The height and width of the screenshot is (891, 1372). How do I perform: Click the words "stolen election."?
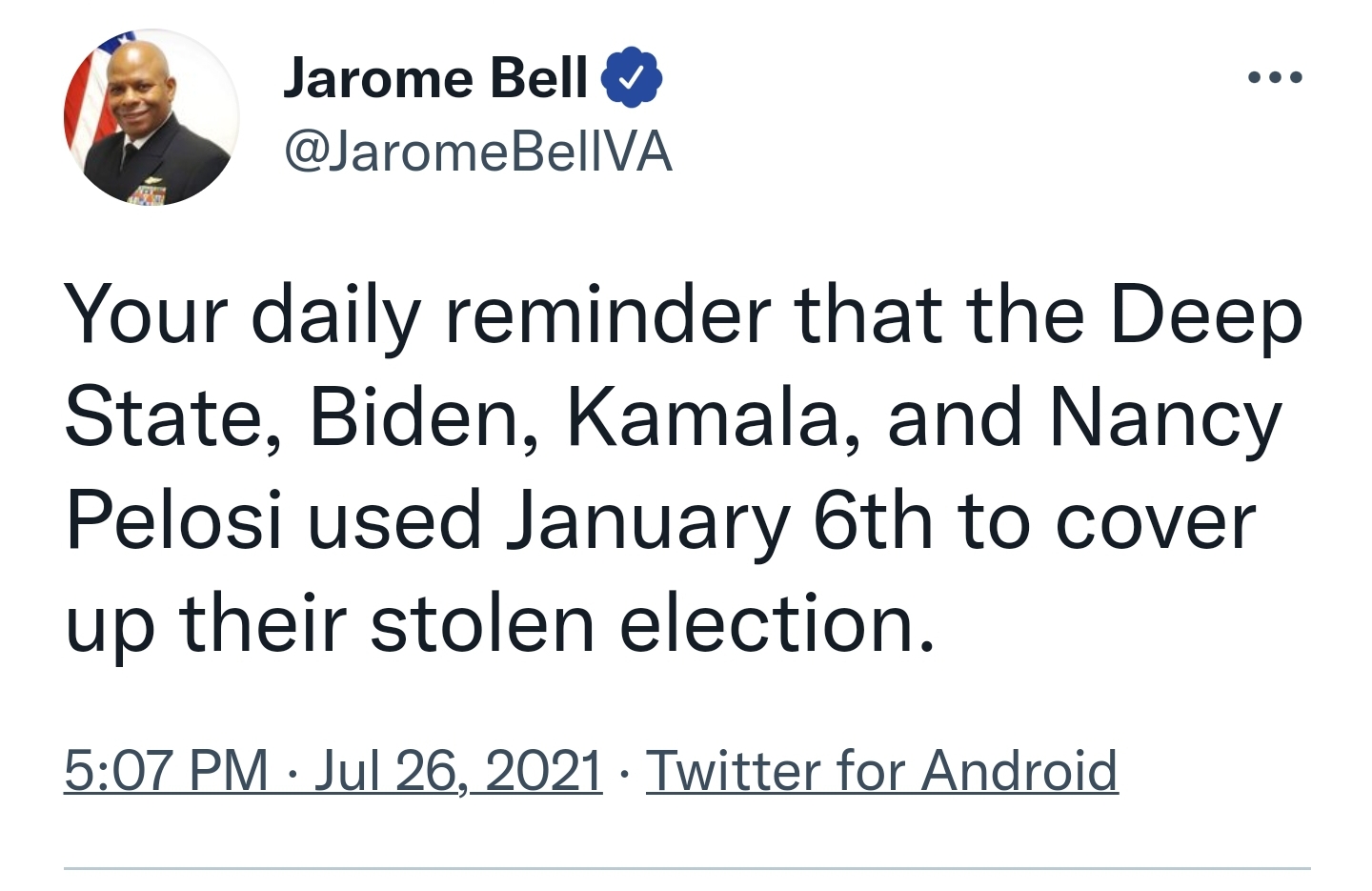tap(654, 624)
